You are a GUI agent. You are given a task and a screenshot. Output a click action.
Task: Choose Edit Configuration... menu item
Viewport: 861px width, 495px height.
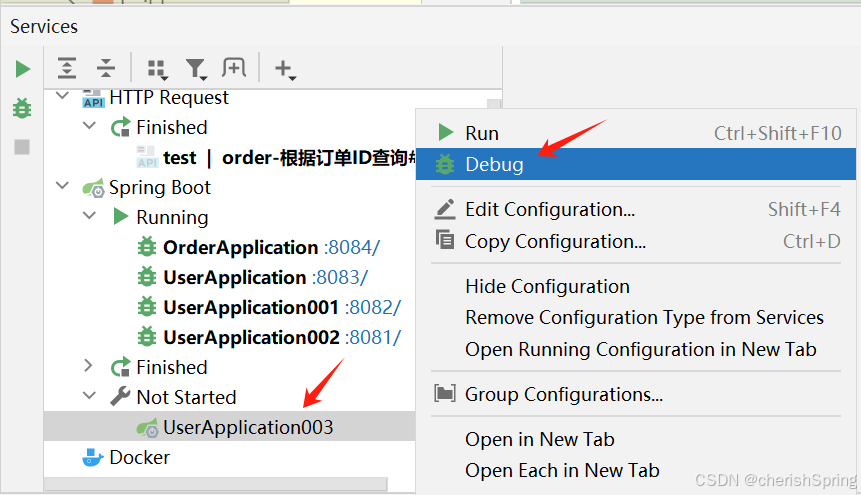[636, 209]
